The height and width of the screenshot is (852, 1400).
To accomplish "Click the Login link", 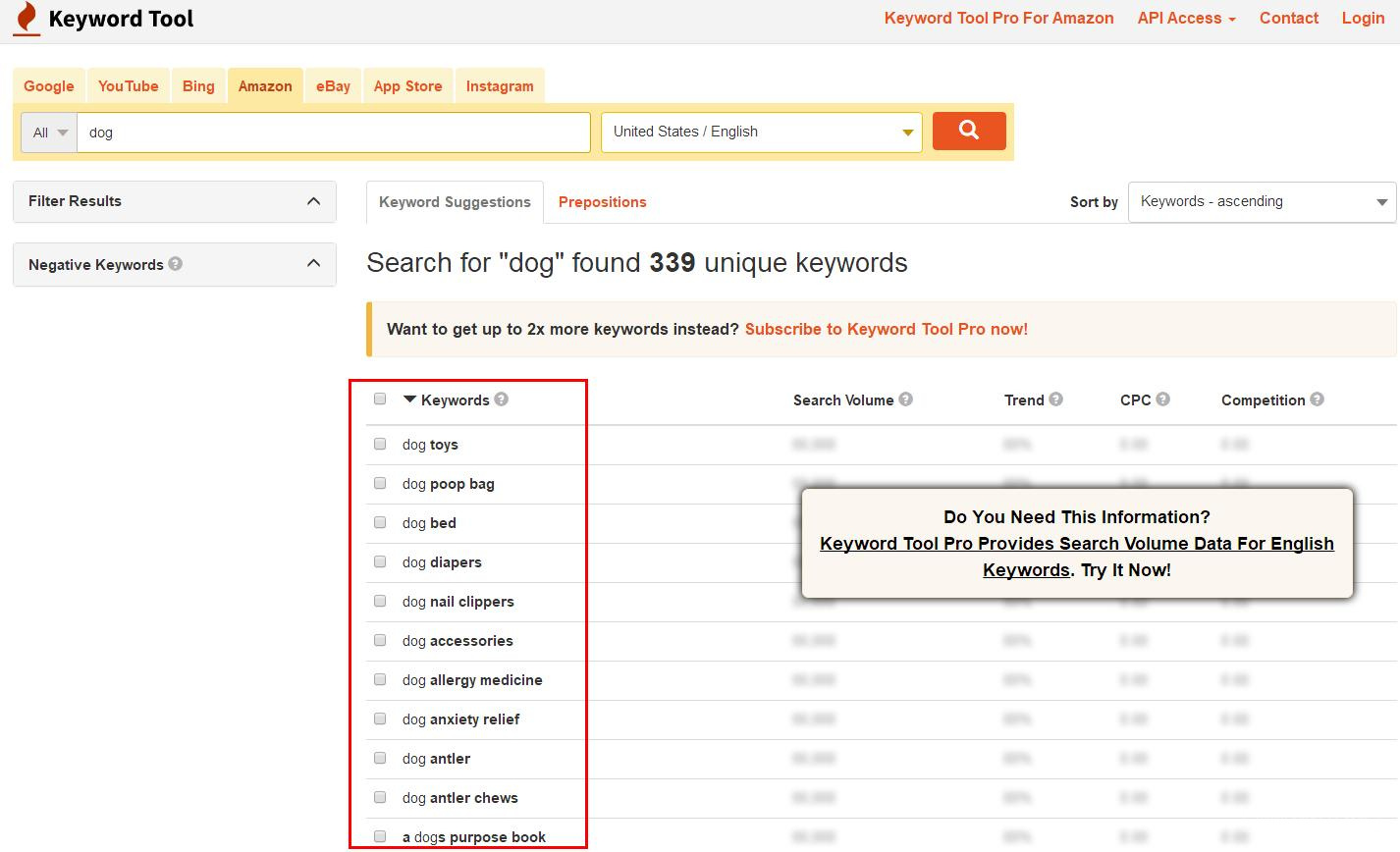I will (x=1363, y=19).
